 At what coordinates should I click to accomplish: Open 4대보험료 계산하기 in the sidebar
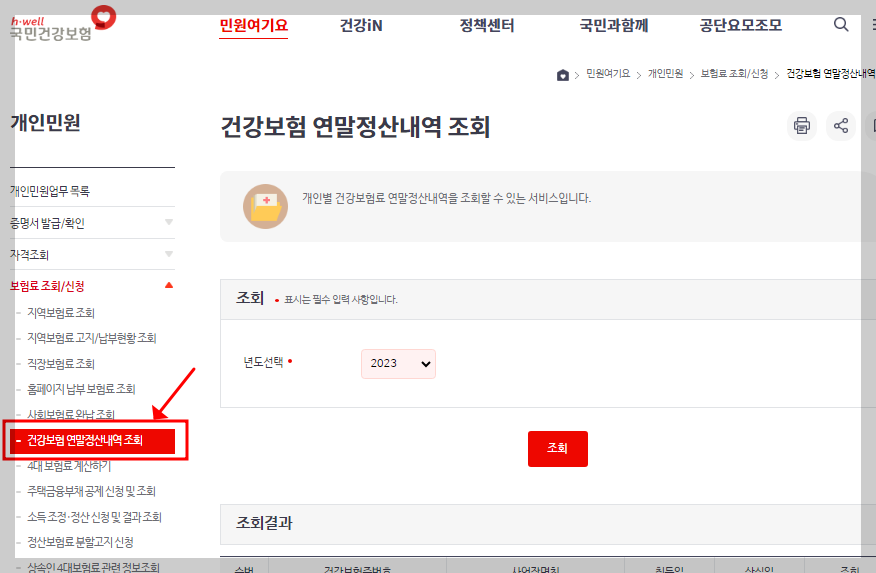click(69, 466)
